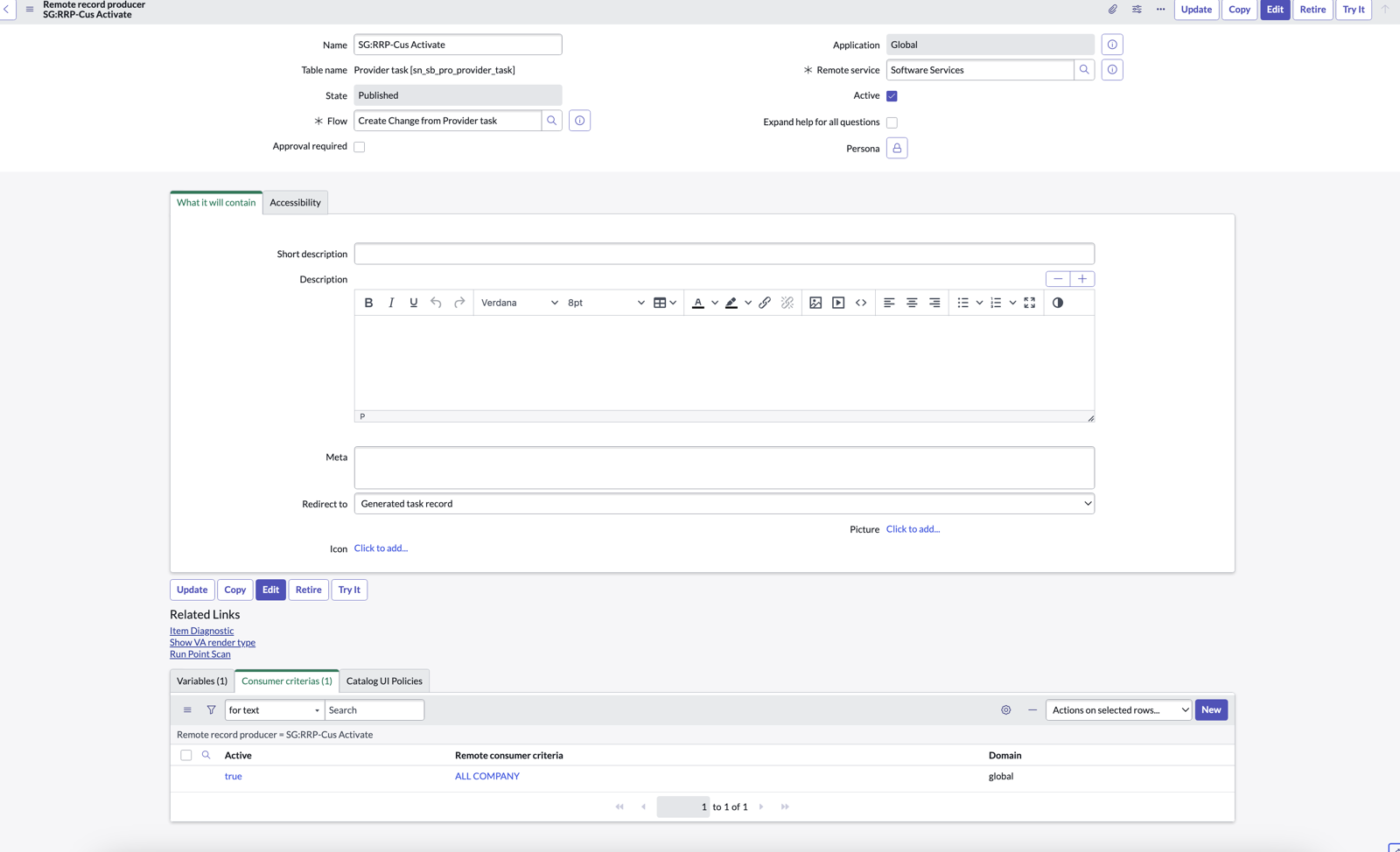Open Variables (1) tab
Image resolution: width=1400 pixels, height=852 pixels.
(x=202, y=681)
